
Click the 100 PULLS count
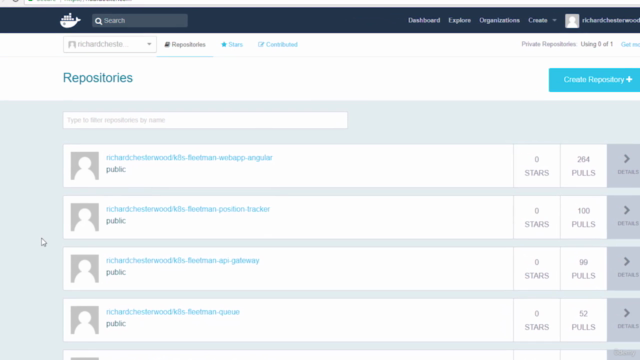tap(583, 217)
